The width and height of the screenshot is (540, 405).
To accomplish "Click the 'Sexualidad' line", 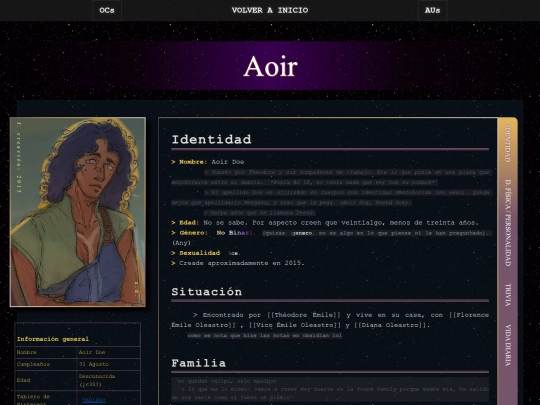I will [x=206, y=253].
